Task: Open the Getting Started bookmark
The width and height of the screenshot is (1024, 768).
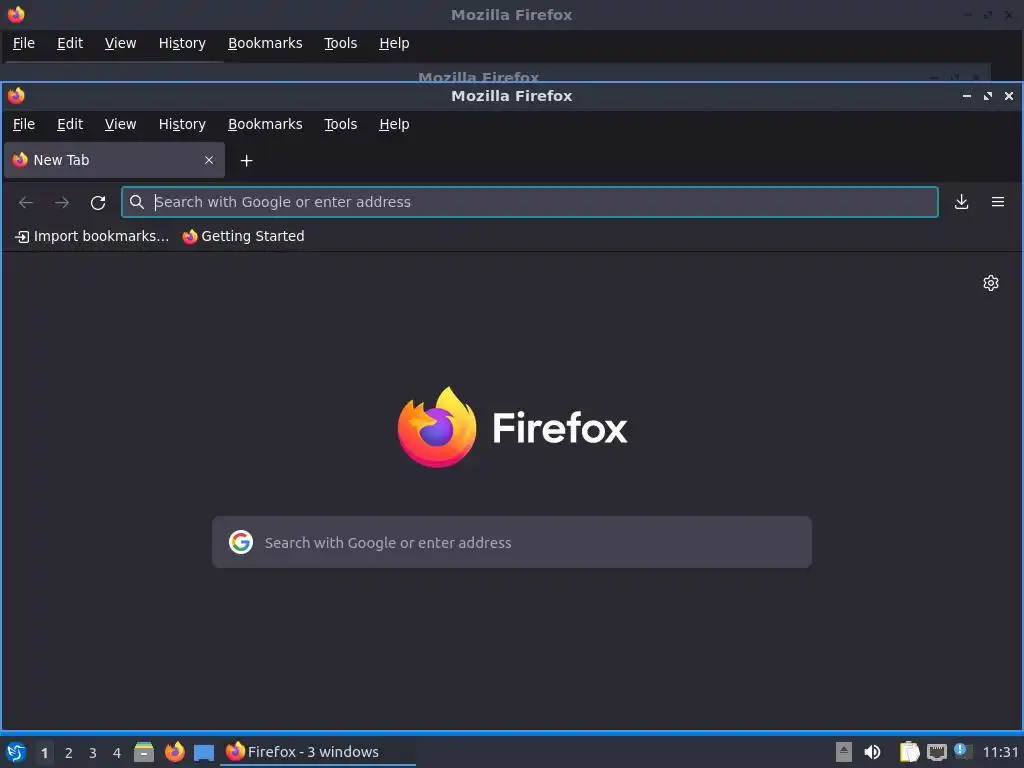Action: coord(244,236)
